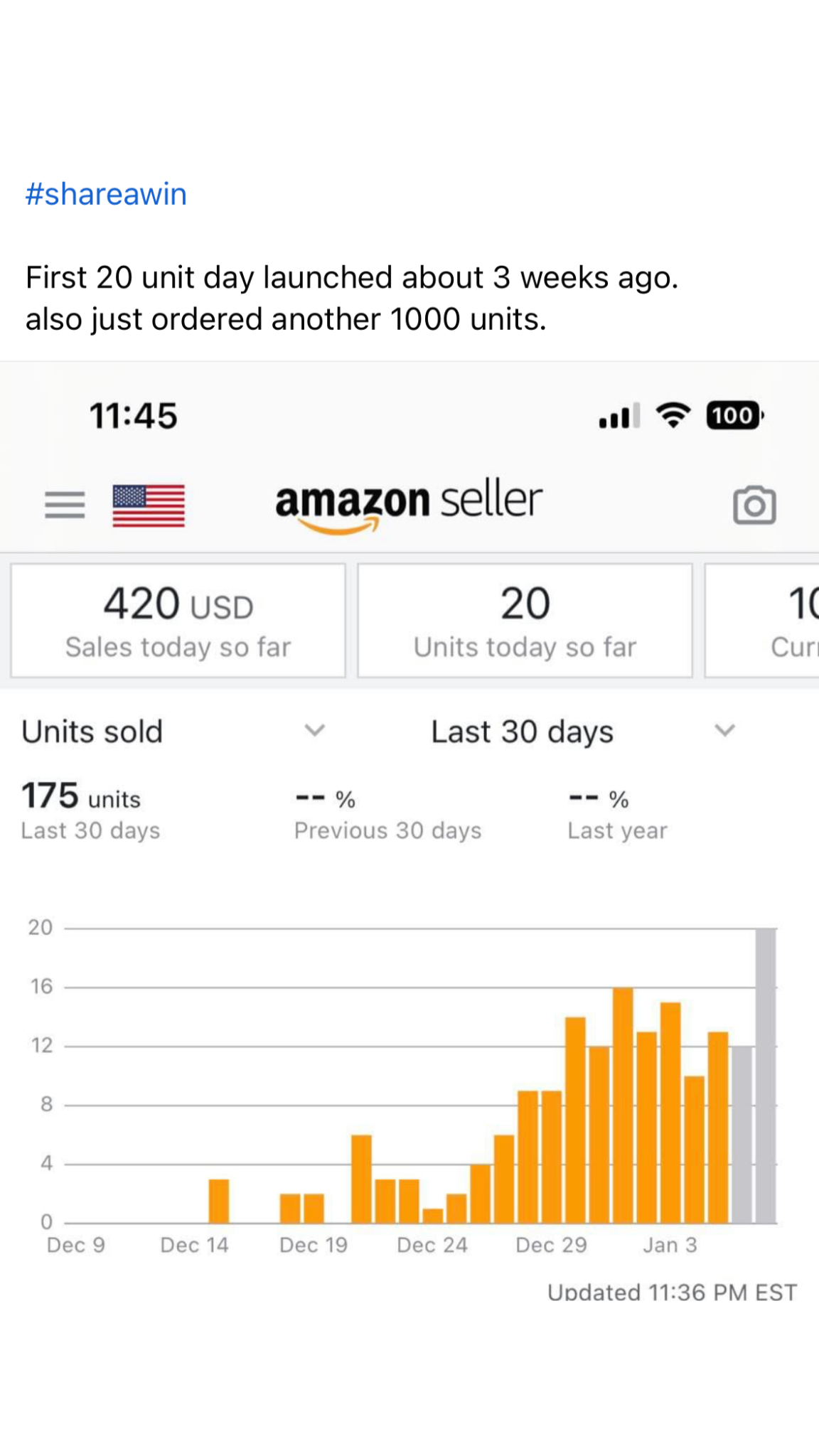Screen dimensions: 819x1456
Task: Tap the camera icon
Action: pos(754,505)
